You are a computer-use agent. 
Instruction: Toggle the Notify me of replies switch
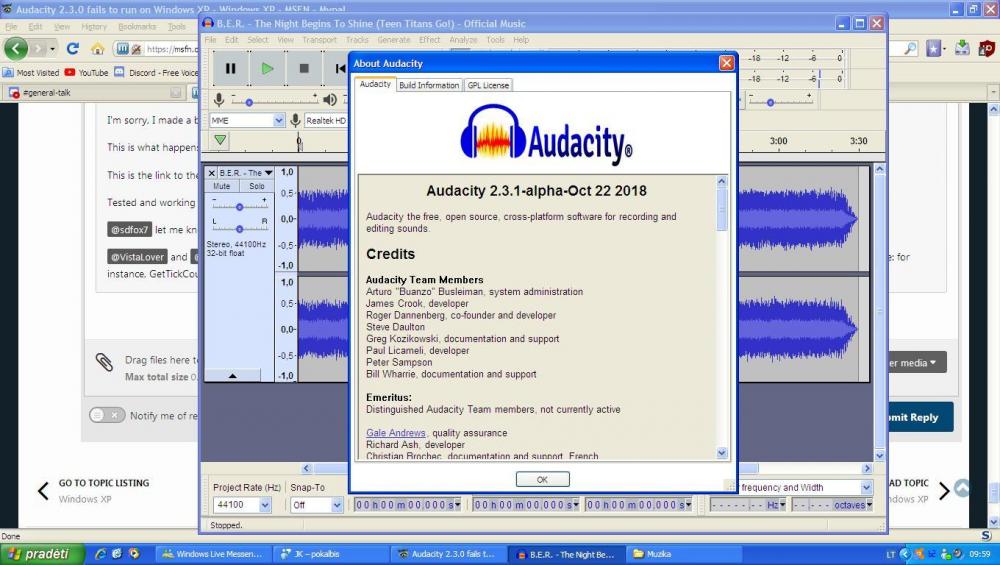point(107,415)
